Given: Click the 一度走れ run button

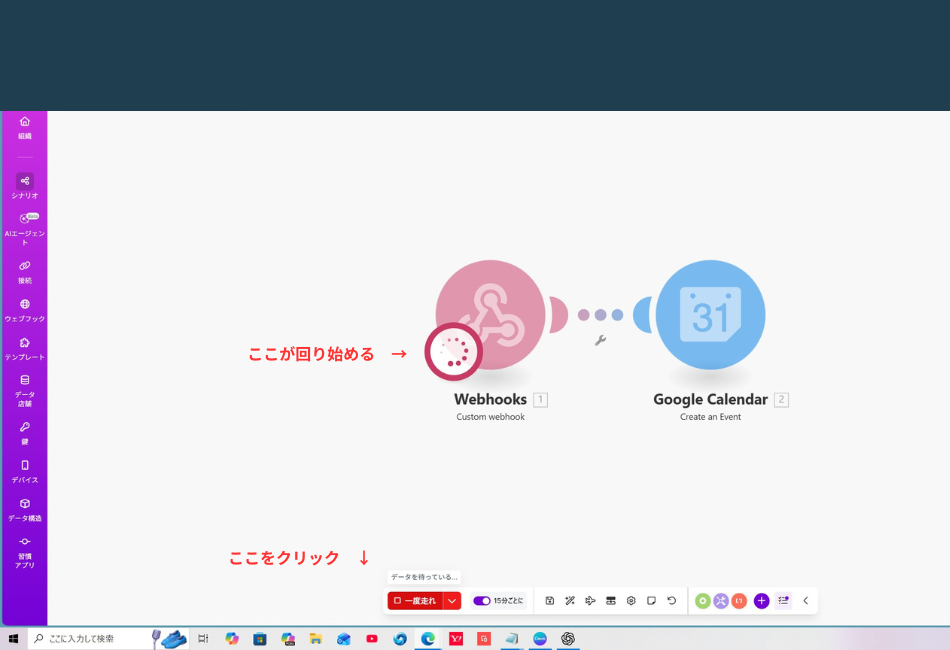Looking at the screenshot, I should pyautogui.click(x=416, y=600).
